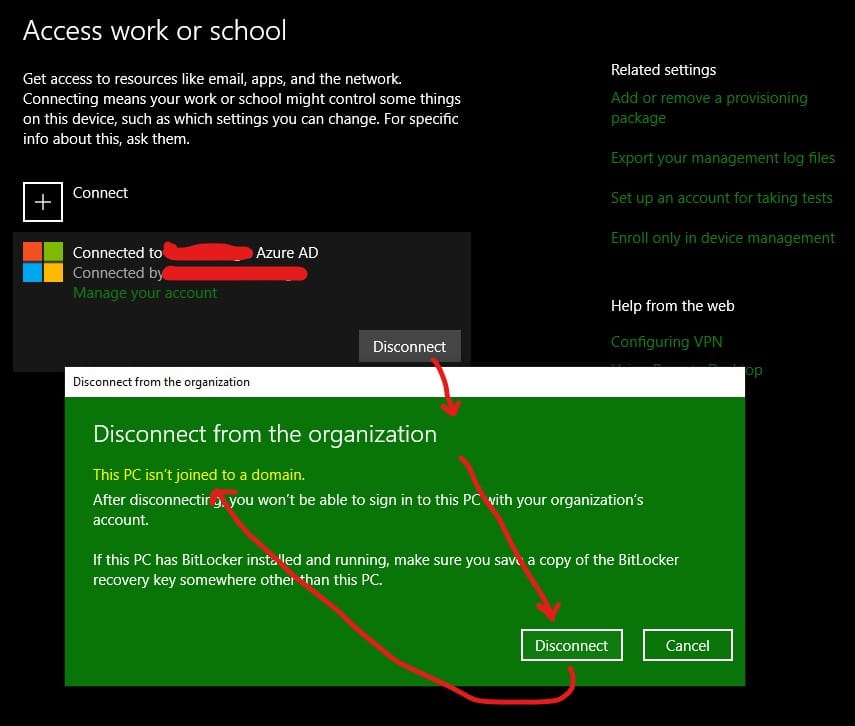Click the yellow "This PC isn't joined" text

[x=198, y=475]
